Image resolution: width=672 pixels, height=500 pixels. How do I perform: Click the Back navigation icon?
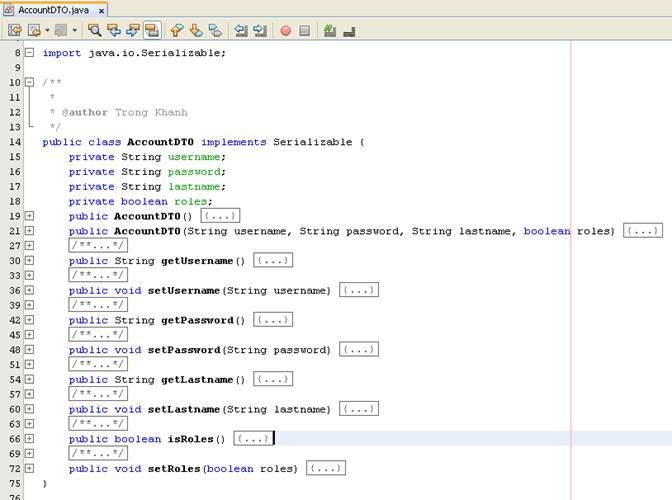[x=34, y=30]
